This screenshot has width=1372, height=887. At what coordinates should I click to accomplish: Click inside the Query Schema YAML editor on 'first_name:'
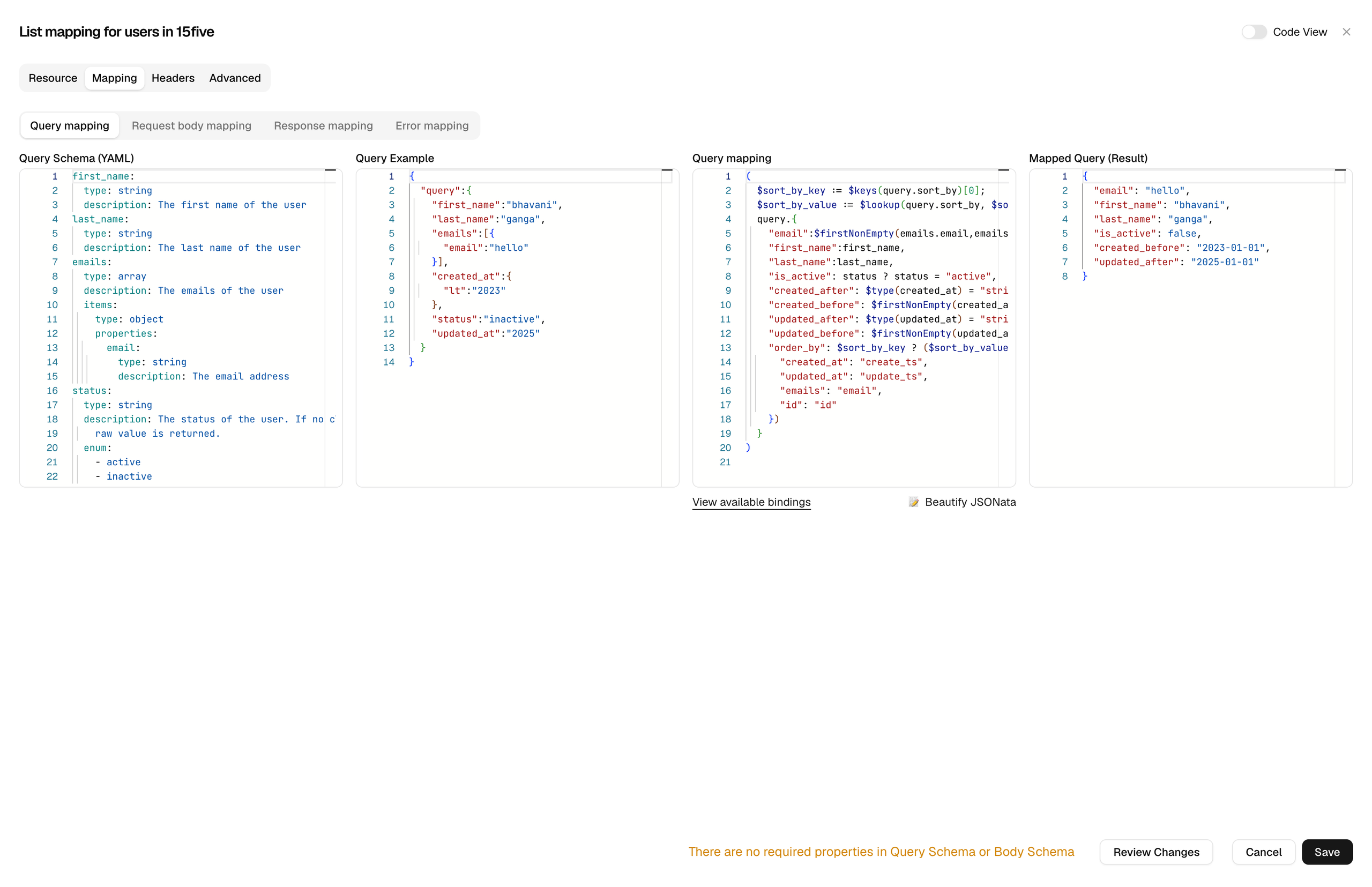(103, 176)
